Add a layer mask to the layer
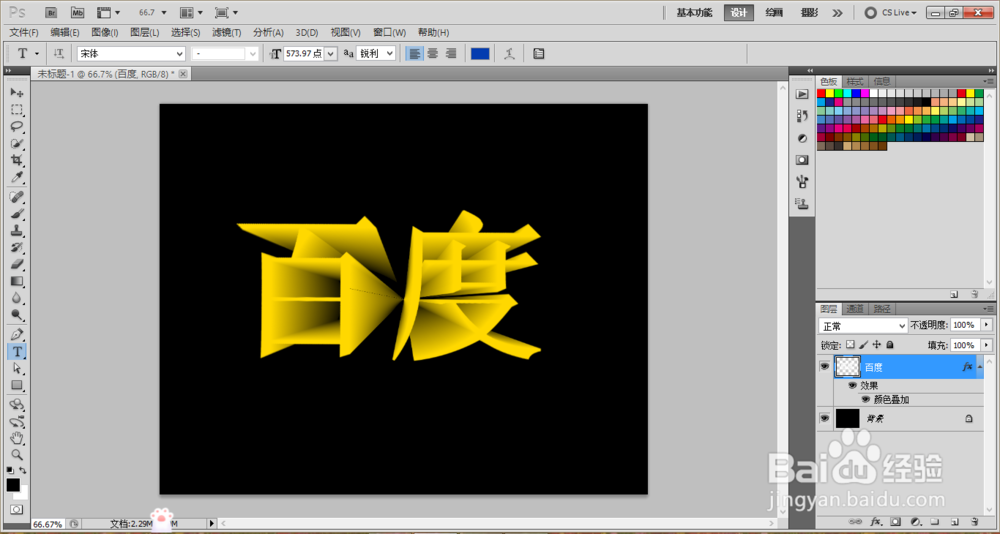This screenshot has height=534, width=1000. click(895, 521)
